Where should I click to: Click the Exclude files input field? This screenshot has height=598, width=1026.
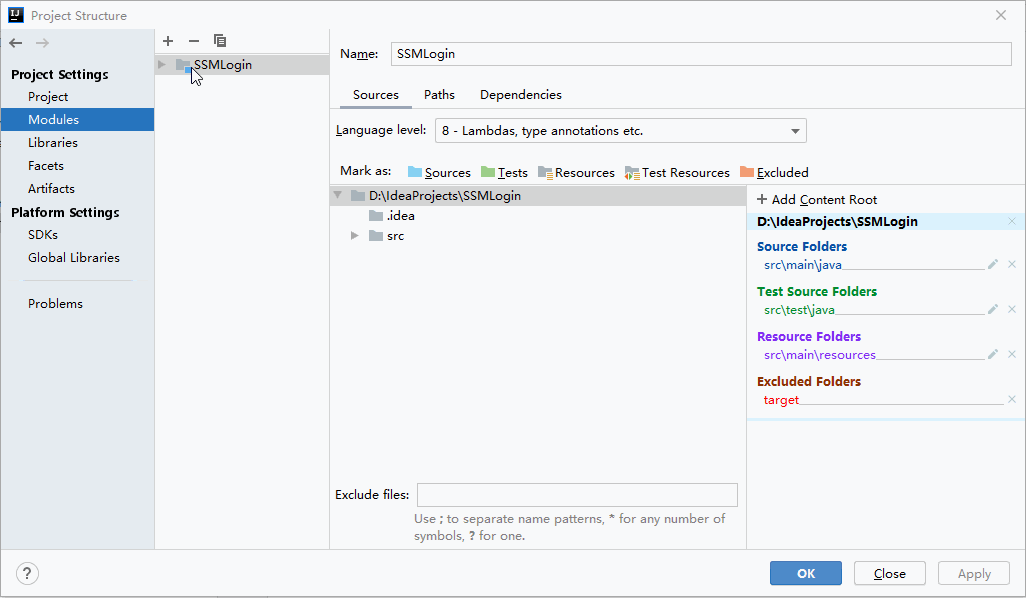pos(577,495)
